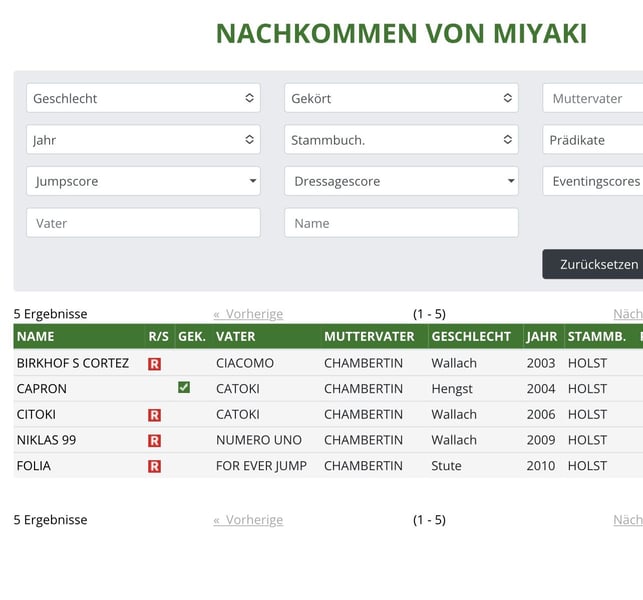Sort results by Jahr column header
Viewport: 643px width, 600px height.
[x=542, y=337]
